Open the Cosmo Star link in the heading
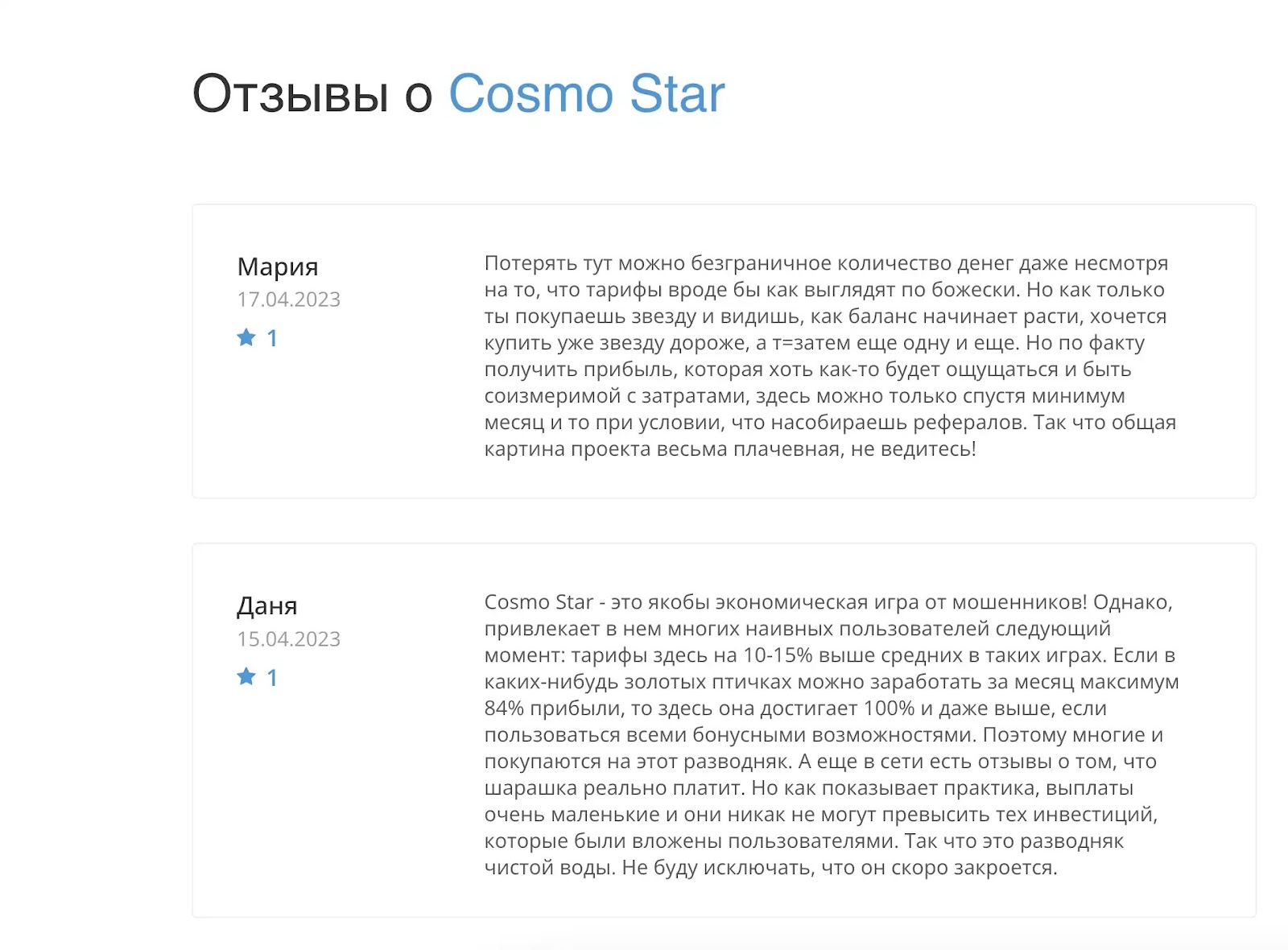The height and width of the screenshot is (950, 1288). [586, 93]
